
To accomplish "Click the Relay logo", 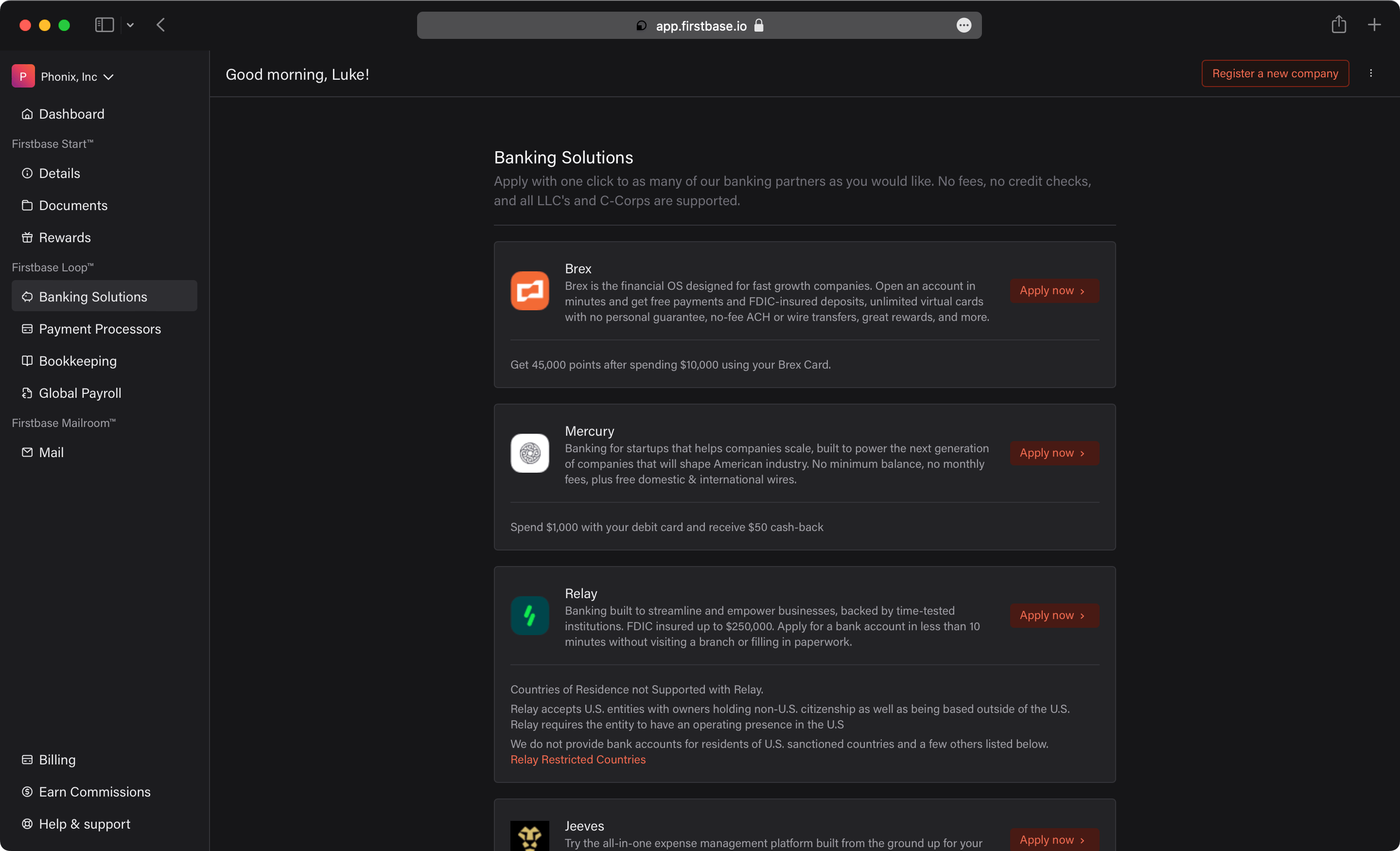I will 529,615.
